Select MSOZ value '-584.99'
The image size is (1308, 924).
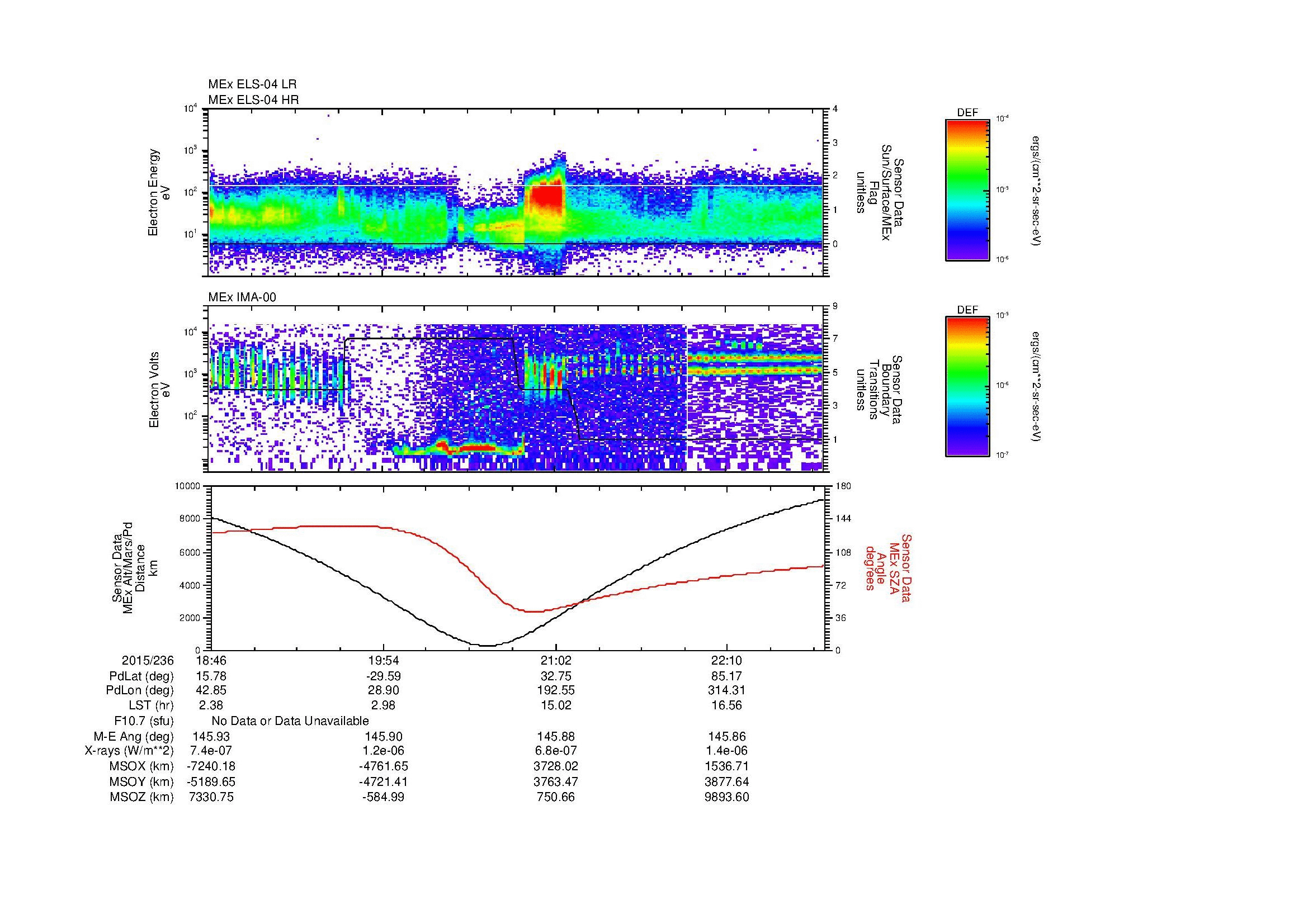384,797
